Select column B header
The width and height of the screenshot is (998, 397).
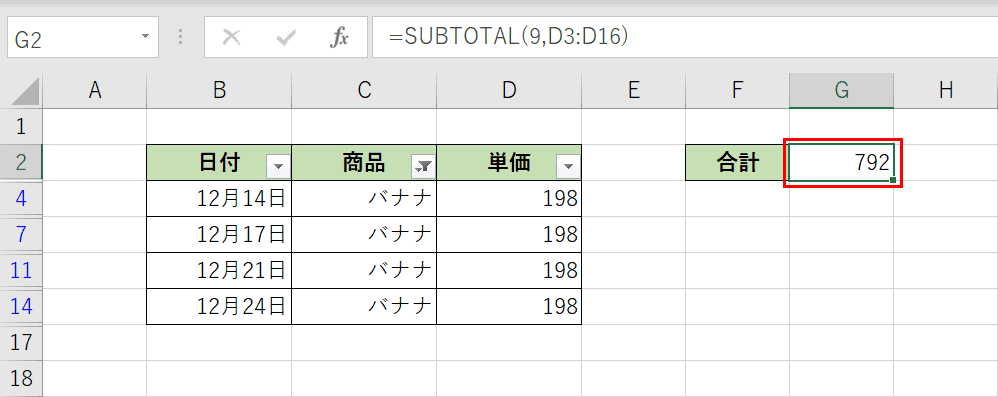click(x=219, y=91)
